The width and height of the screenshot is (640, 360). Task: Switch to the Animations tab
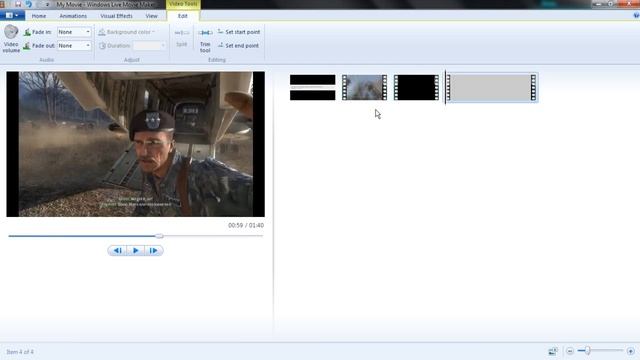click(73, 16)
